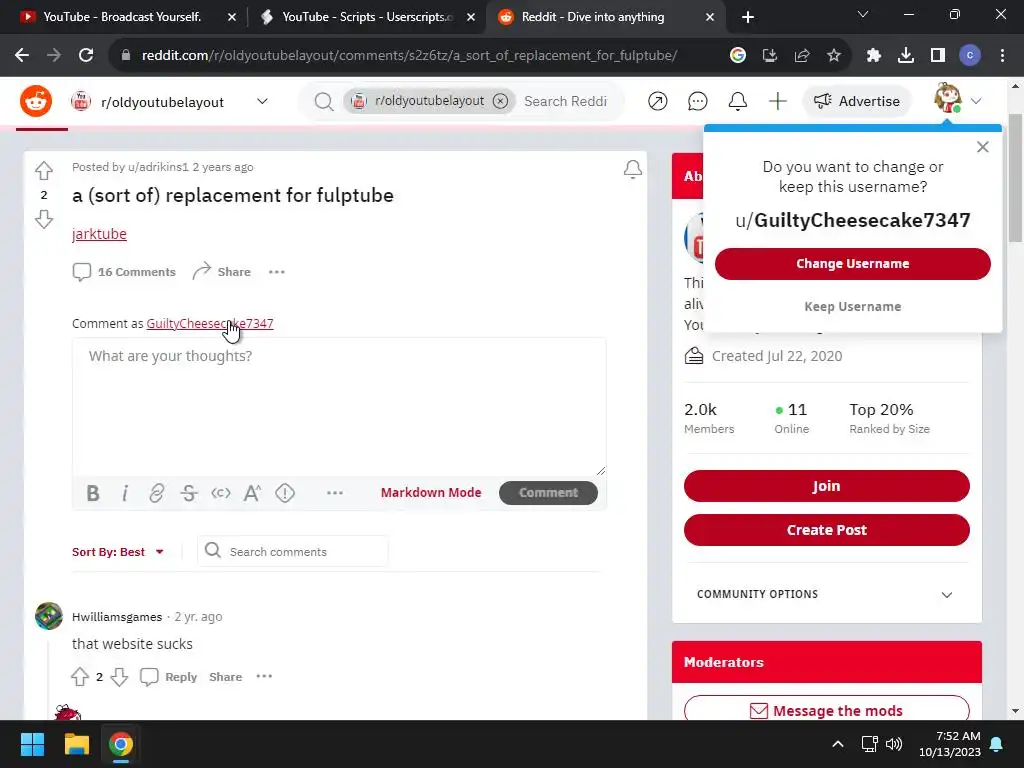Apply superscript formatting in comment editor
This screenshot has height=768, width=1024.
(x=253, y=493)
